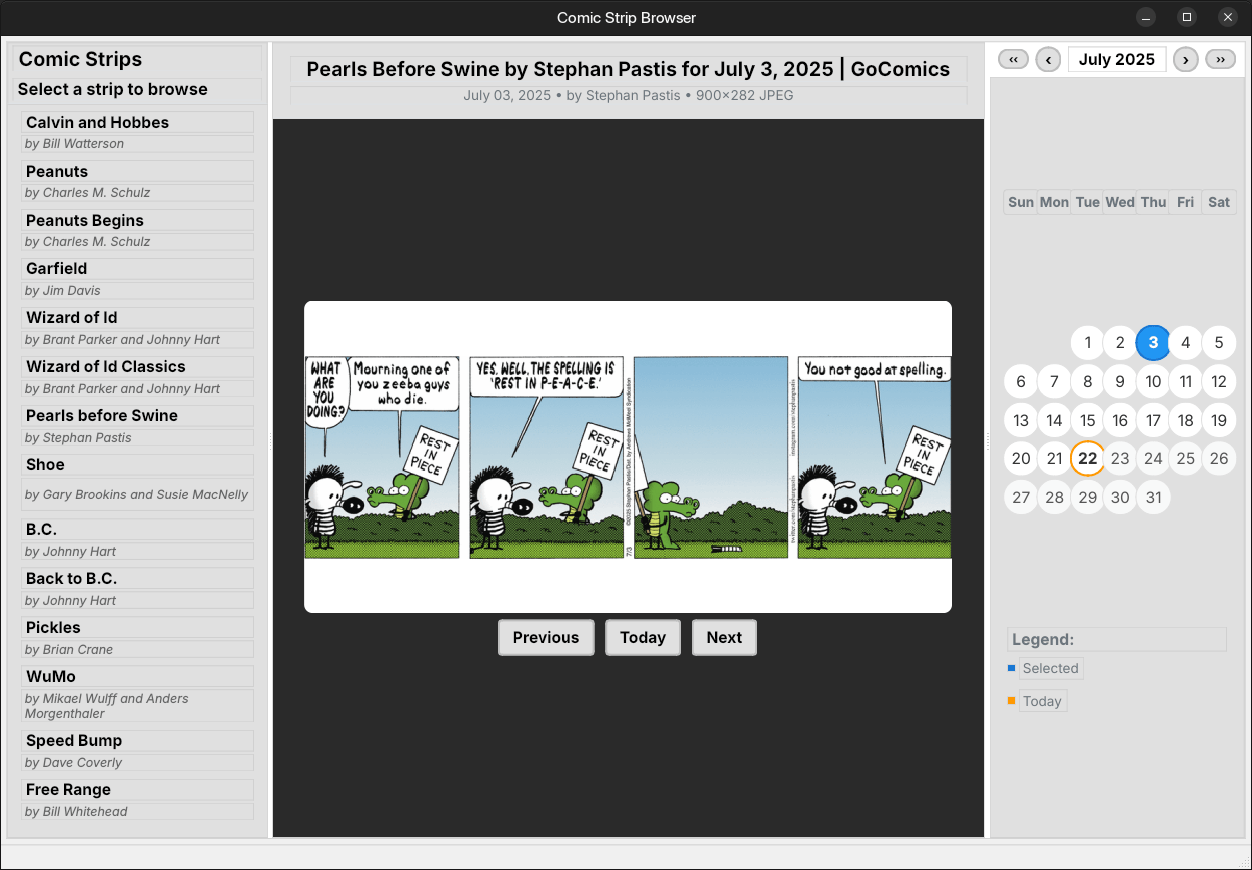The width and height of the screenshot is (1252, 870).
Task: Pick July 15 in the calendar
Action: point(1087,420)
